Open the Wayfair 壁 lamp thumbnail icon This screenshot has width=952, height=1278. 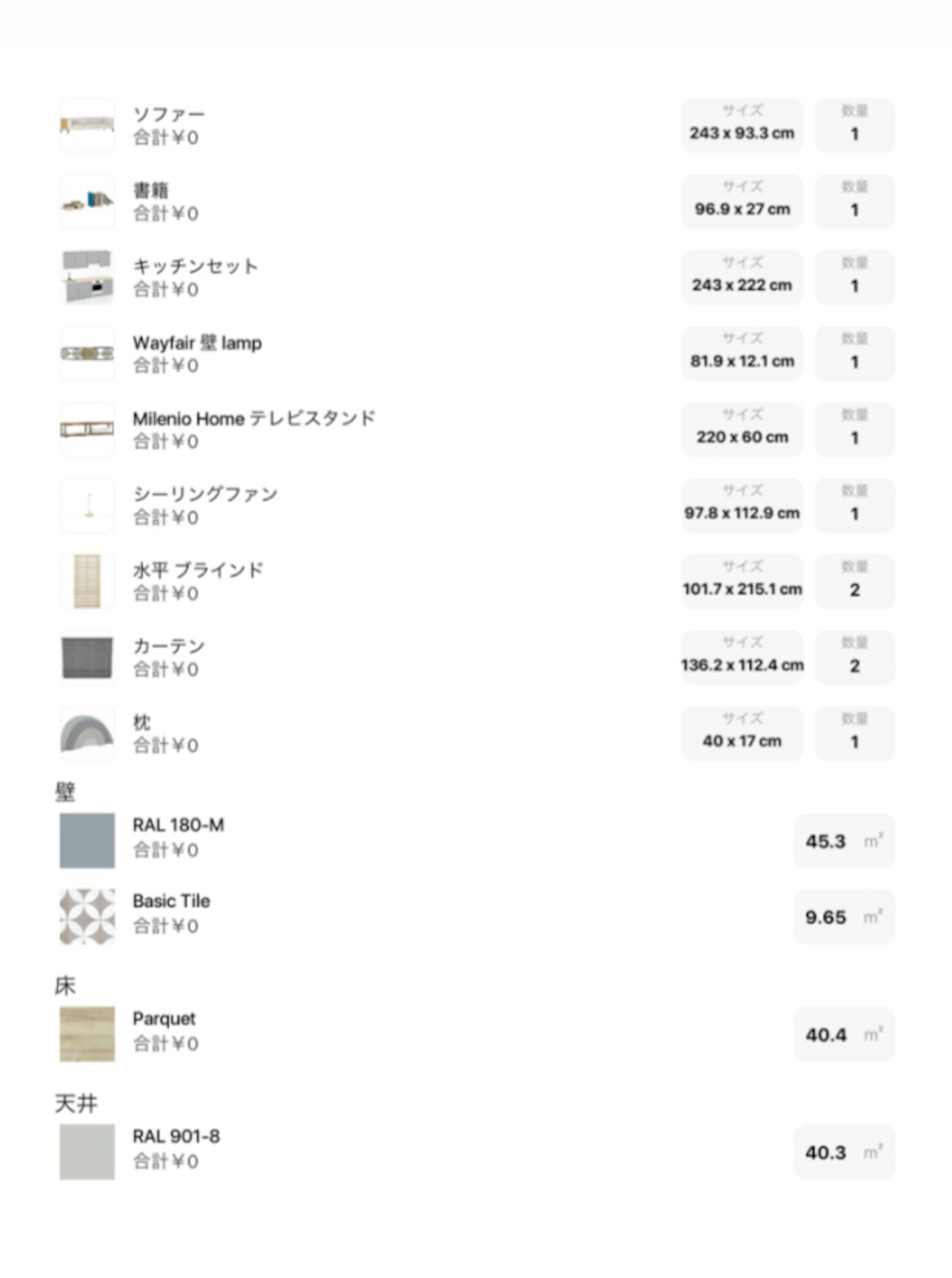coord(87,353)
